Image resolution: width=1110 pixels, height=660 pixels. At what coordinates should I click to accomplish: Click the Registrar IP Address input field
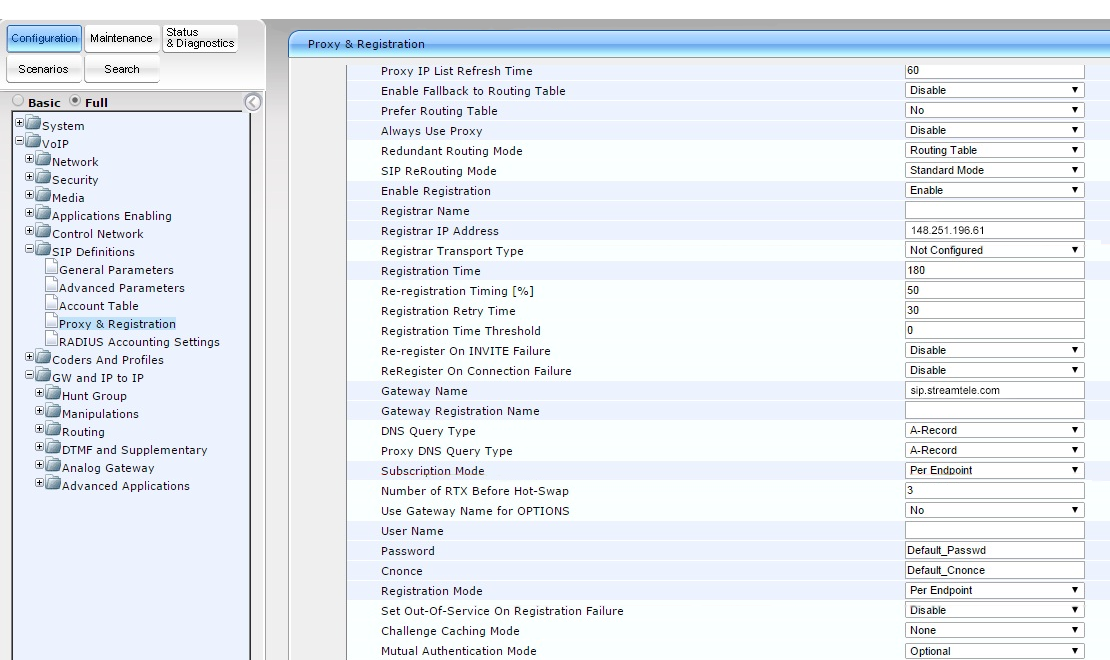pos(994,230)
